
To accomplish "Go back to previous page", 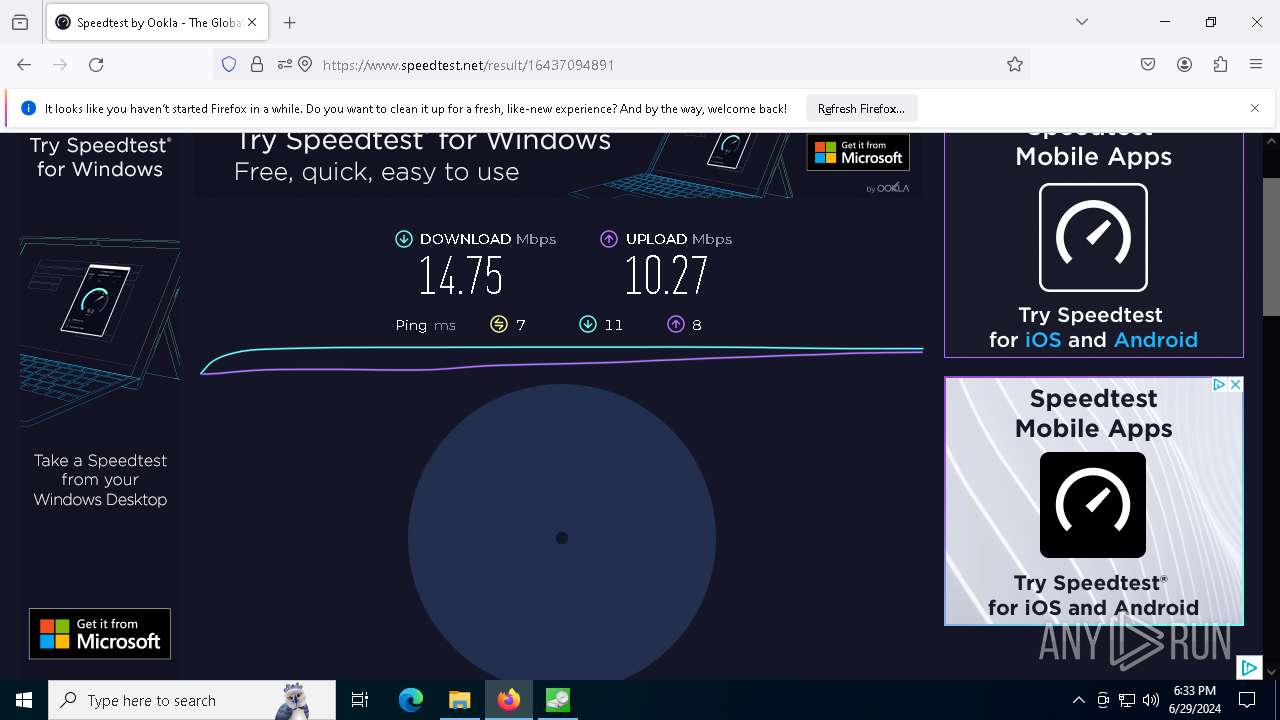I will click(x=24, y=65).
